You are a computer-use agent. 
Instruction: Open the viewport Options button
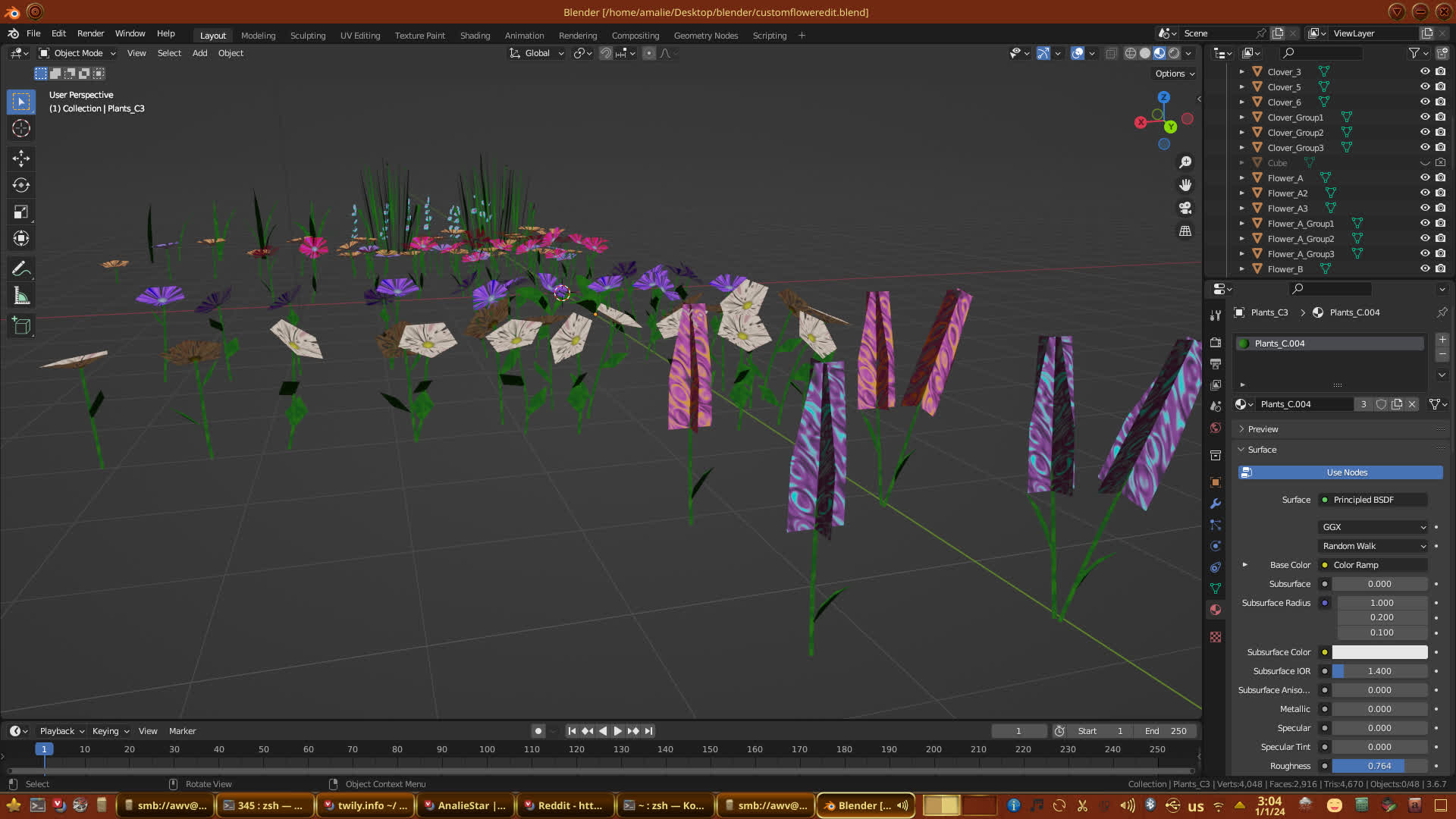[x=1175, y=74]
